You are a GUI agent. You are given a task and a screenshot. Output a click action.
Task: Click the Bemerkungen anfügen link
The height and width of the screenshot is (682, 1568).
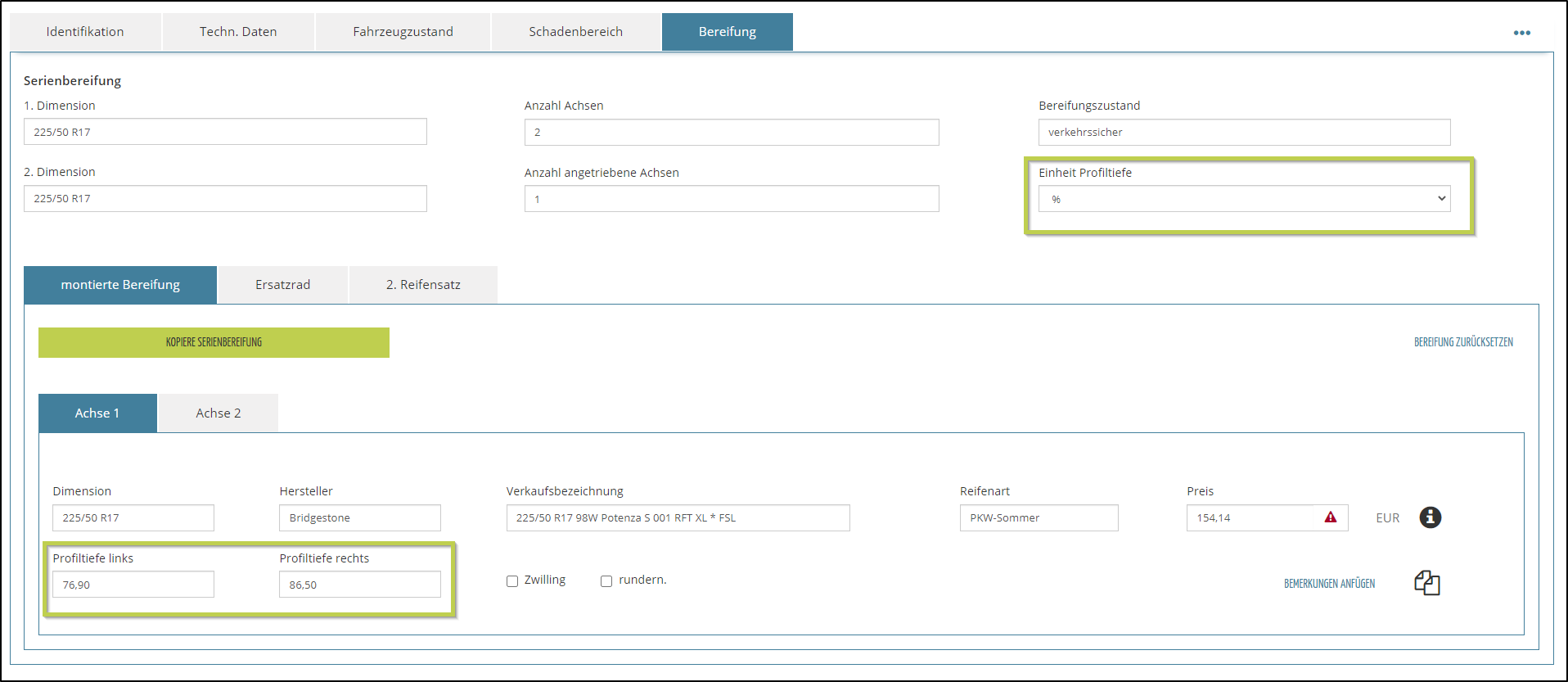coord(1329,584)
